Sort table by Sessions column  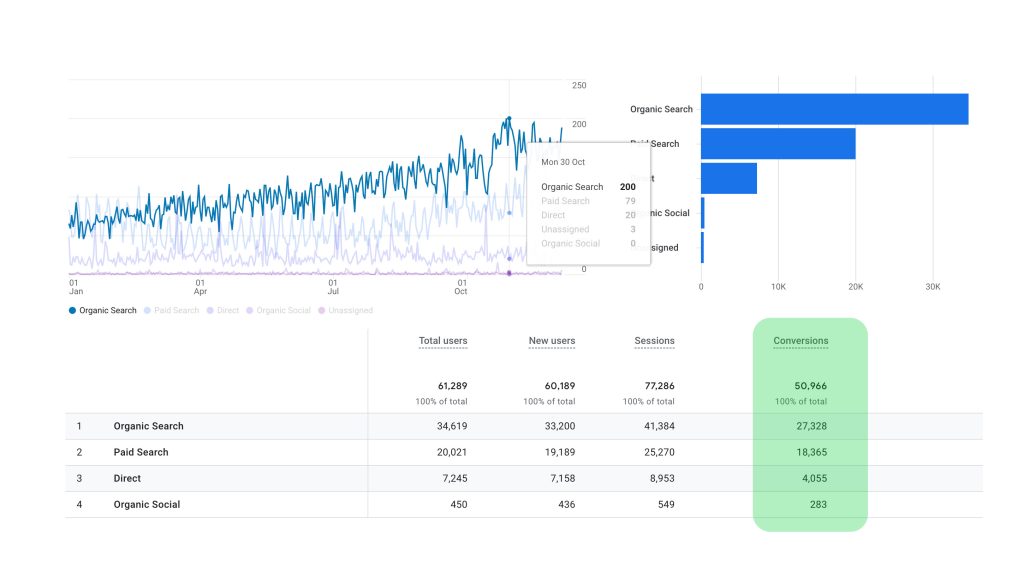pos(654,341)
